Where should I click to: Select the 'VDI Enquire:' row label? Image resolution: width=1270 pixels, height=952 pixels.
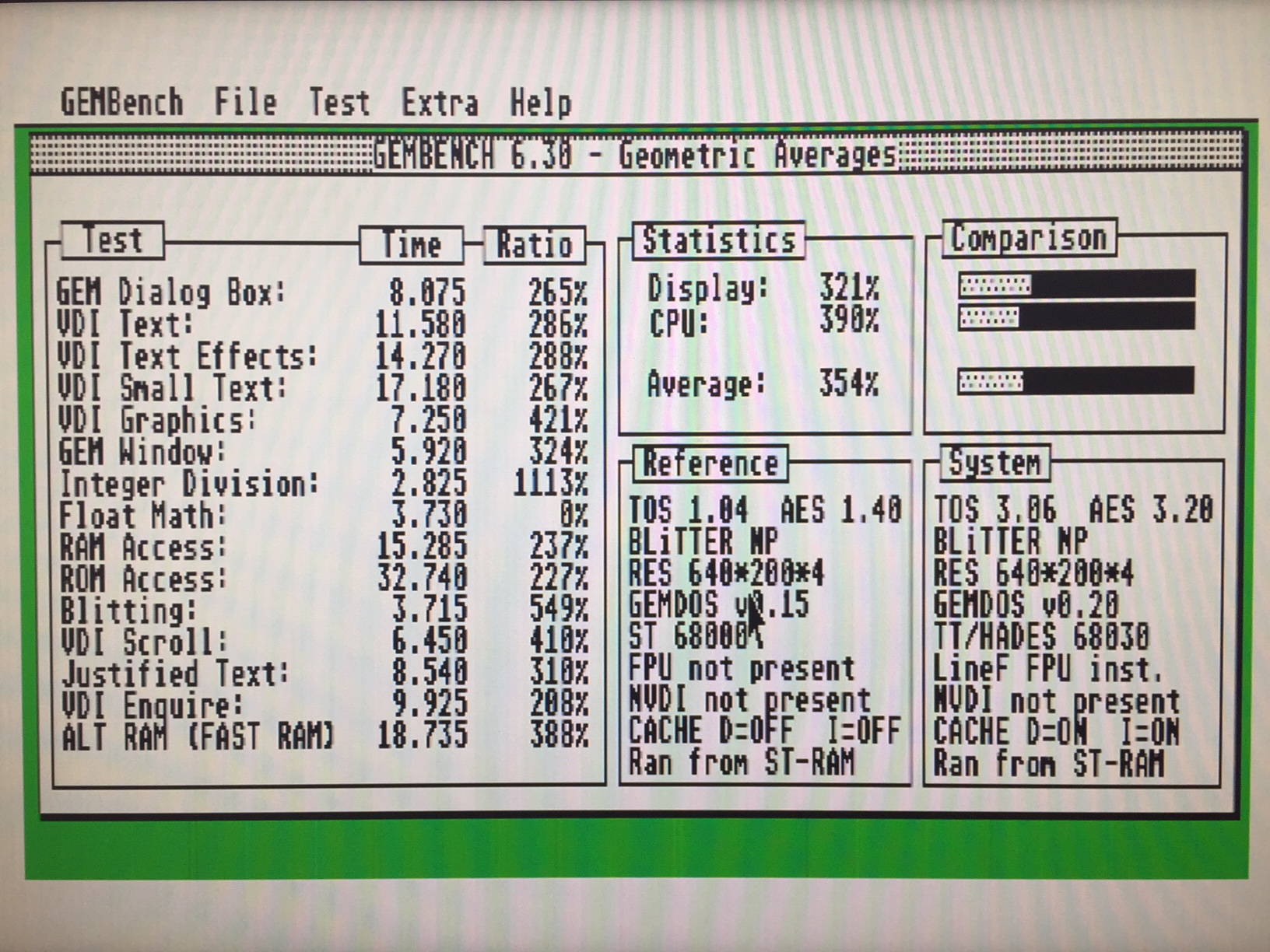point(153,705)
